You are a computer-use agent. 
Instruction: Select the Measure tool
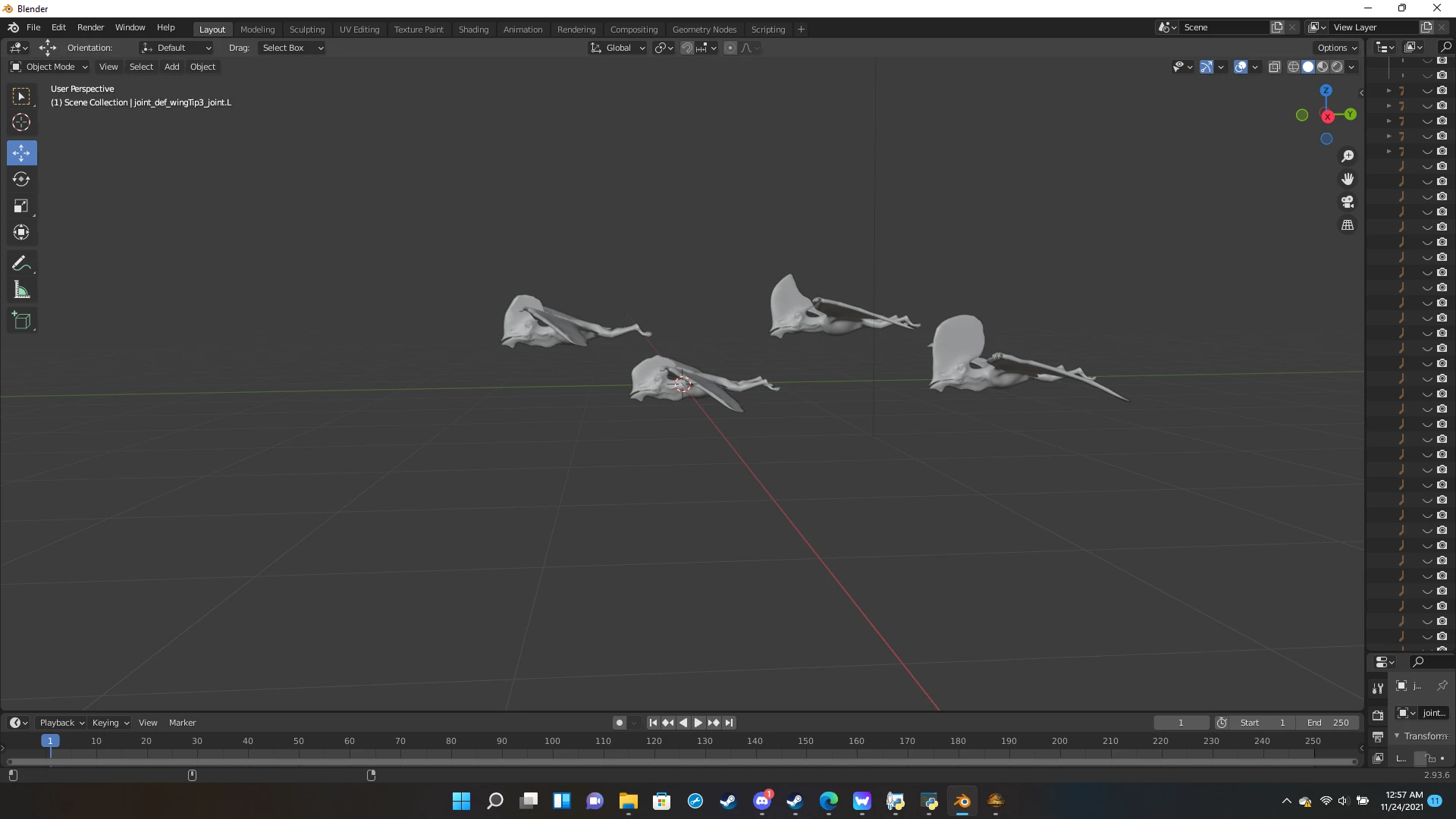pos(21,290)
